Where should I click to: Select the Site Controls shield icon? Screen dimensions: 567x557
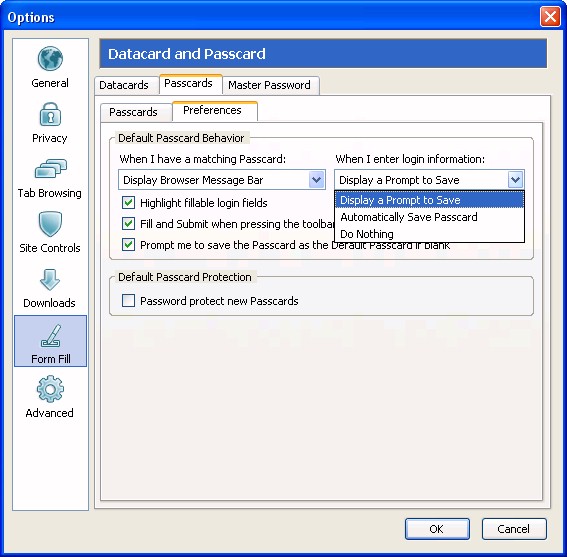point(50,224)
